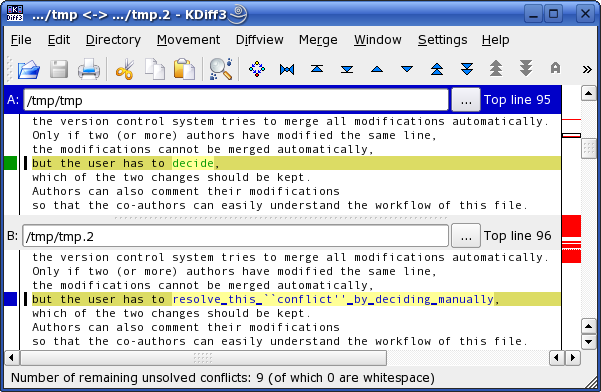This screenshot has width=601, height=392.
Task: Click the horizontal scrollbar thumb
Action: point(203,358)
